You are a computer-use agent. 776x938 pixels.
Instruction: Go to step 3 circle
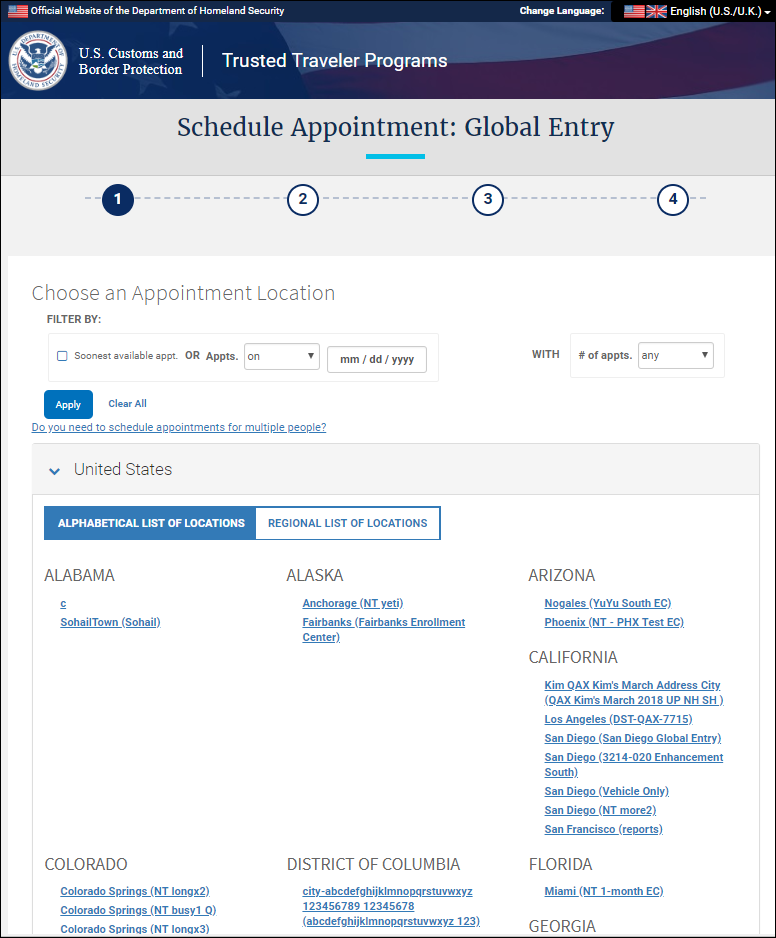tap(488, 199)
